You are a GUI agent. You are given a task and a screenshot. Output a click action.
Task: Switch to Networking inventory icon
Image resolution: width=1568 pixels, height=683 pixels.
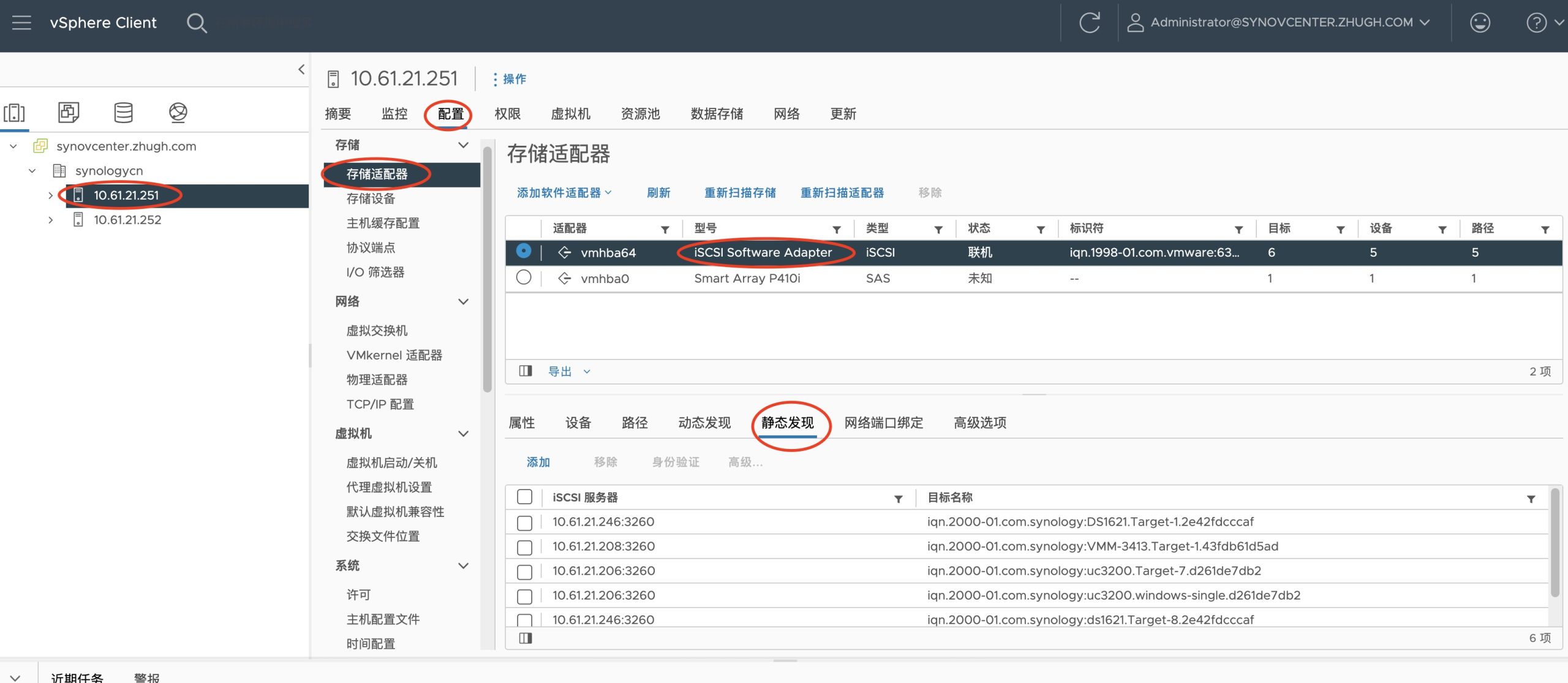(178, 112)
